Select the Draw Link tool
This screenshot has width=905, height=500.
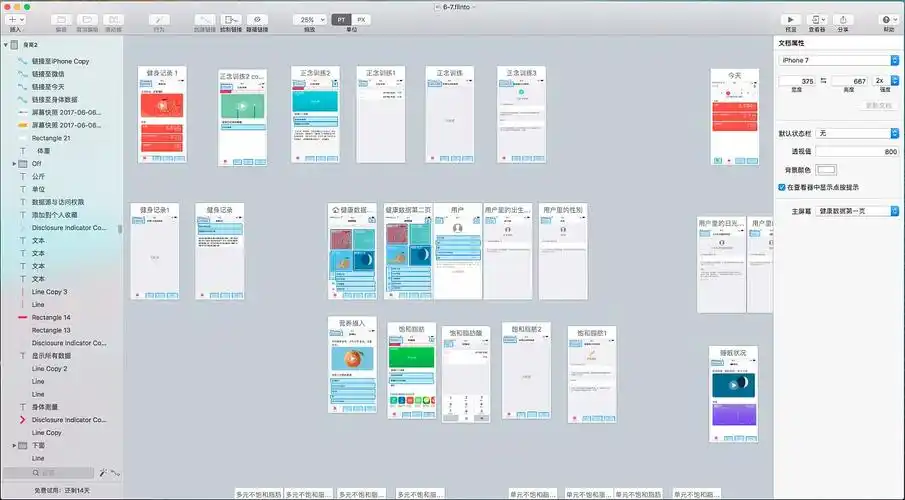tap(230, 19)
